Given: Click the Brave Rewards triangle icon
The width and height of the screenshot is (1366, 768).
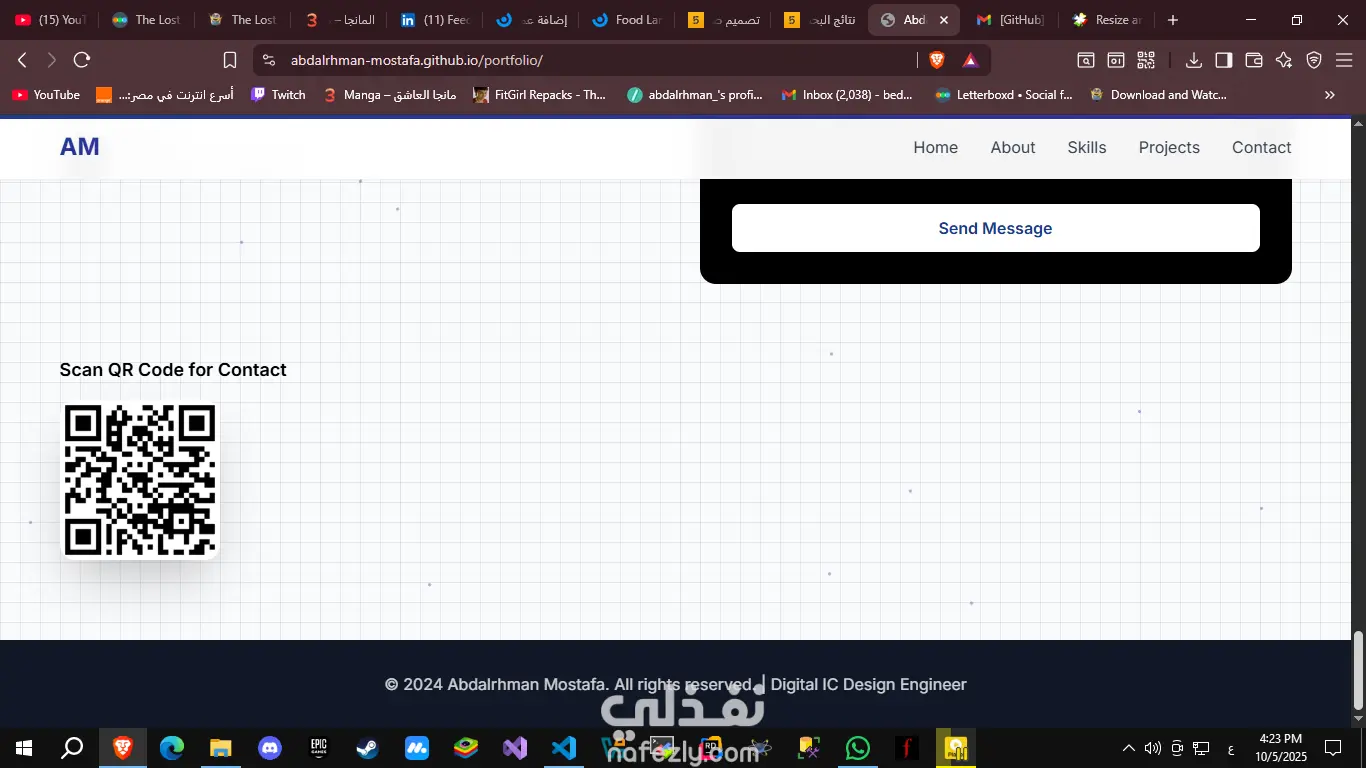Looking at the screenshot, I should pos(970,60).
